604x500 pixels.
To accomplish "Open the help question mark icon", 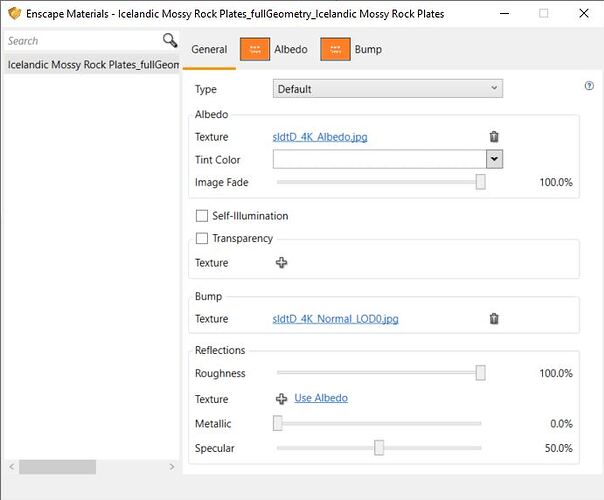I will pos(589,86).
